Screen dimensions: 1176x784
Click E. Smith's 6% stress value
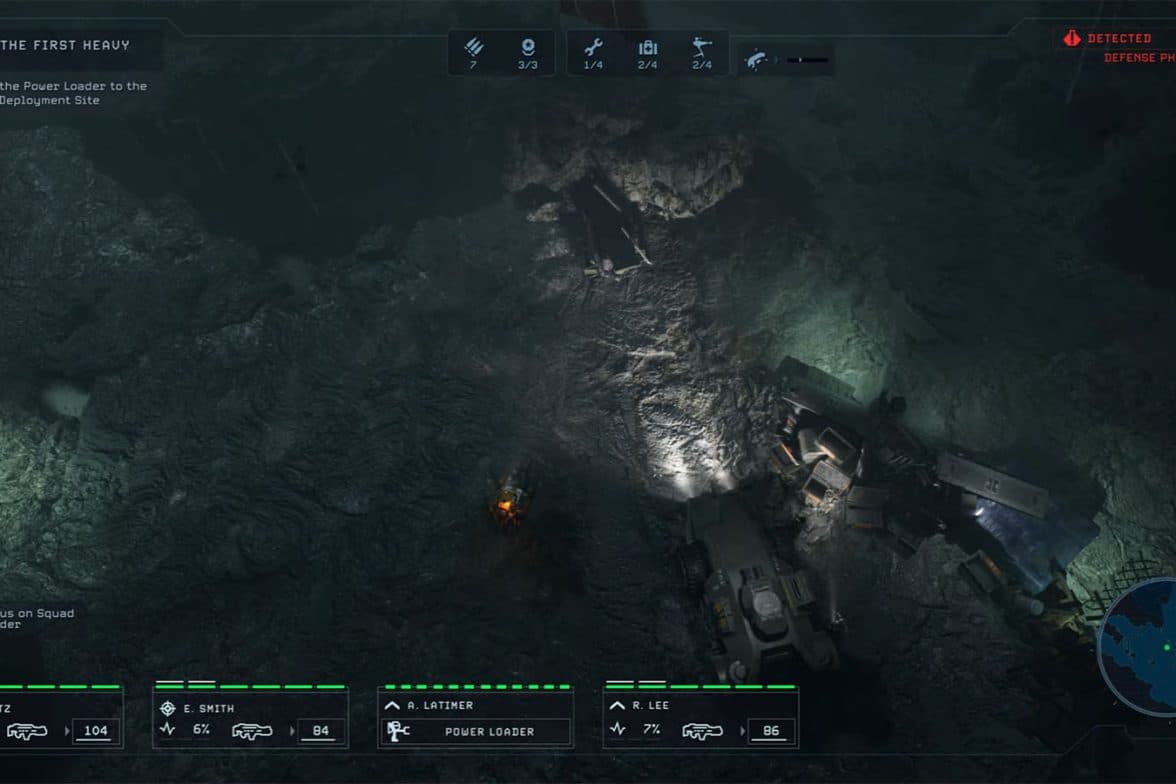(201, 729)
